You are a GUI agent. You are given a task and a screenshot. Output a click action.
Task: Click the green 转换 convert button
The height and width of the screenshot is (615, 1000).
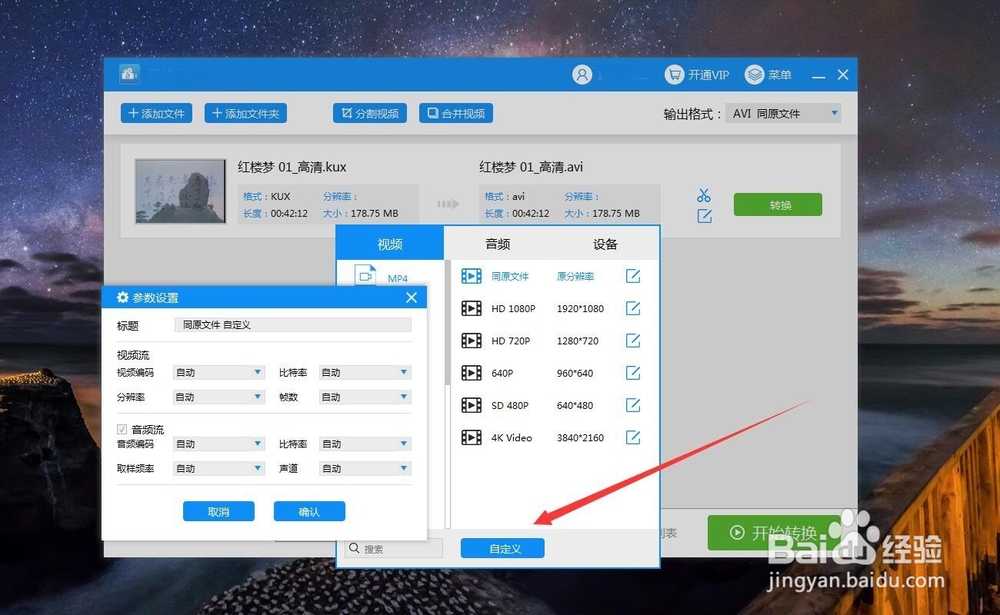(x=778, y=204)
